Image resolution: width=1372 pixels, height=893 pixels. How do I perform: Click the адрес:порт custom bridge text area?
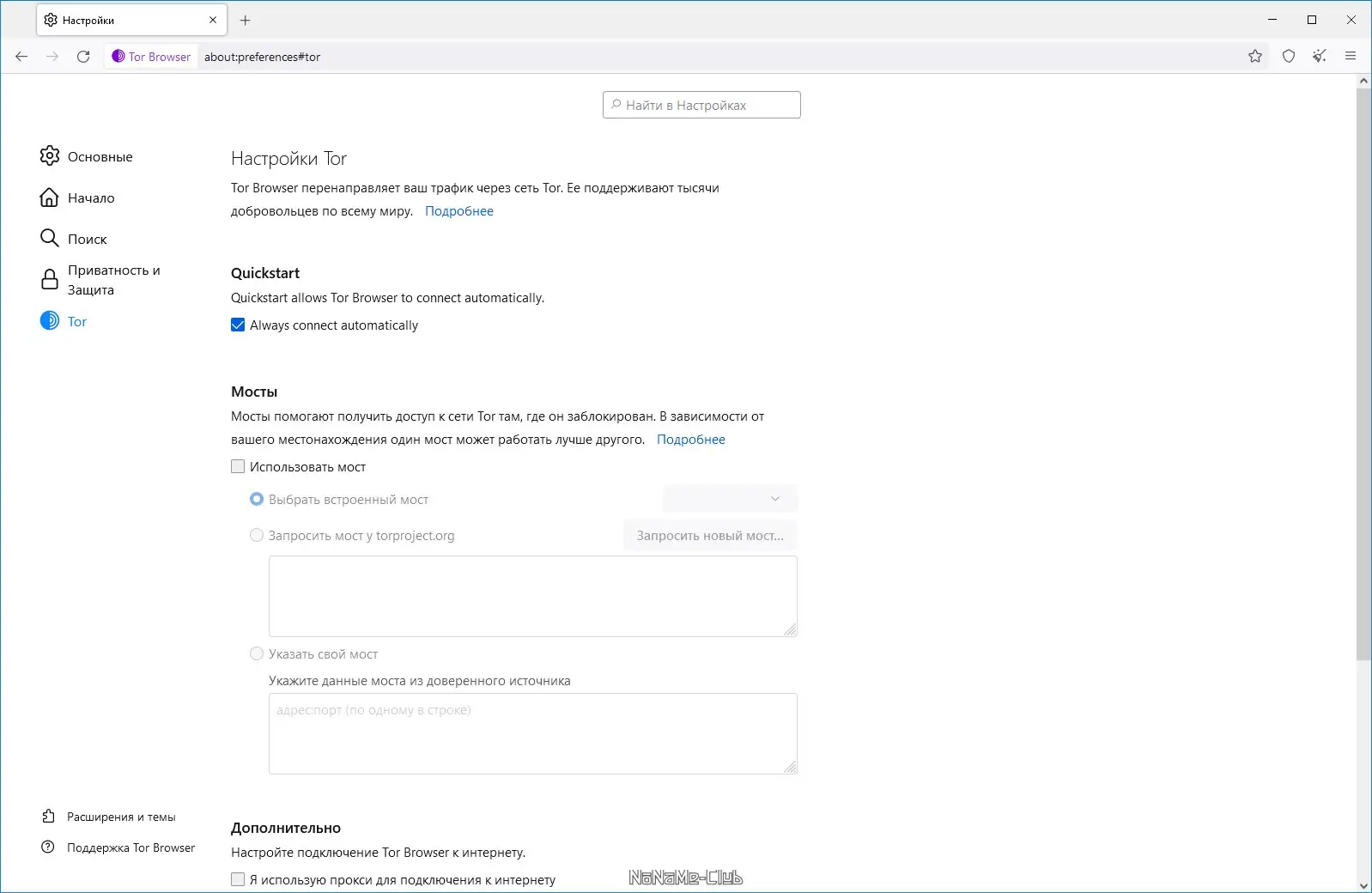(x=533, y=733)
